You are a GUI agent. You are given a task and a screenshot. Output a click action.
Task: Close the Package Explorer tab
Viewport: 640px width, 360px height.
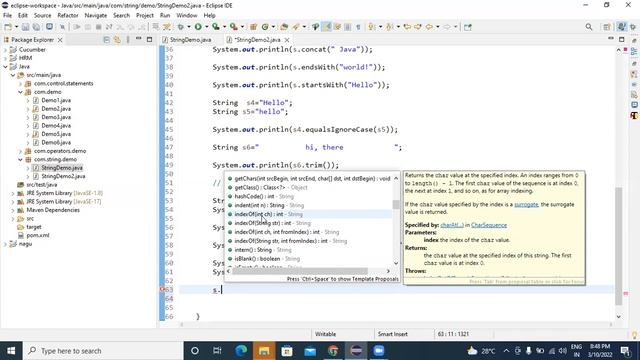pyautogui.click(x=60, y=40)
